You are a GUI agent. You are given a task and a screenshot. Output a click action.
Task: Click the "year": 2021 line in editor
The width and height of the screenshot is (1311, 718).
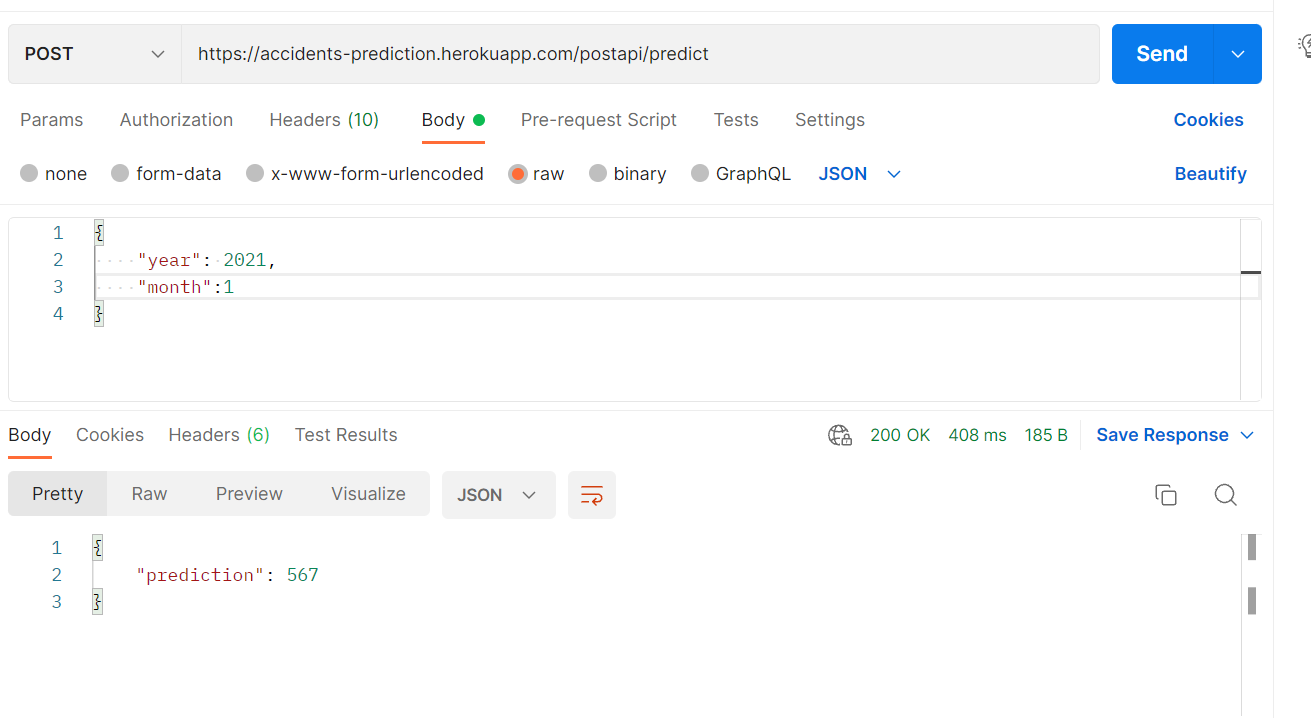point(206,260)
